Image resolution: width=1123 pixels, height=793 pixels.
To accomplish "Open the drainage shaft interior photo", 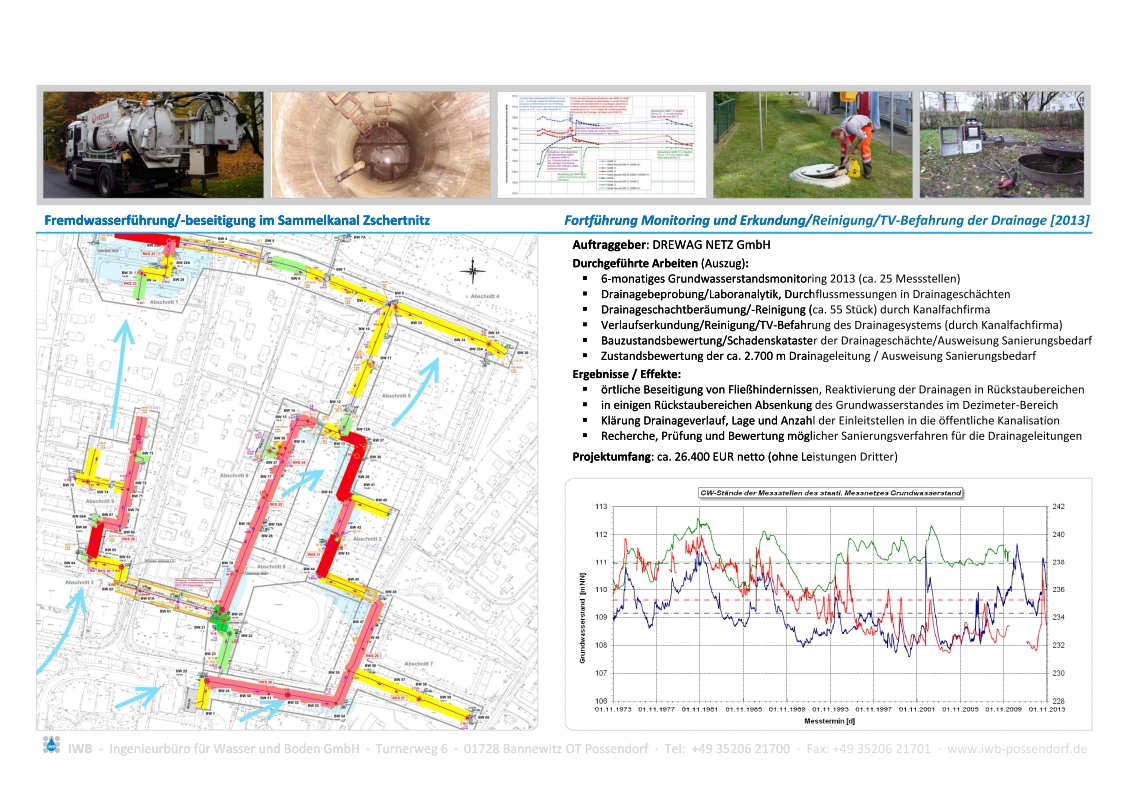I will 381,144.
